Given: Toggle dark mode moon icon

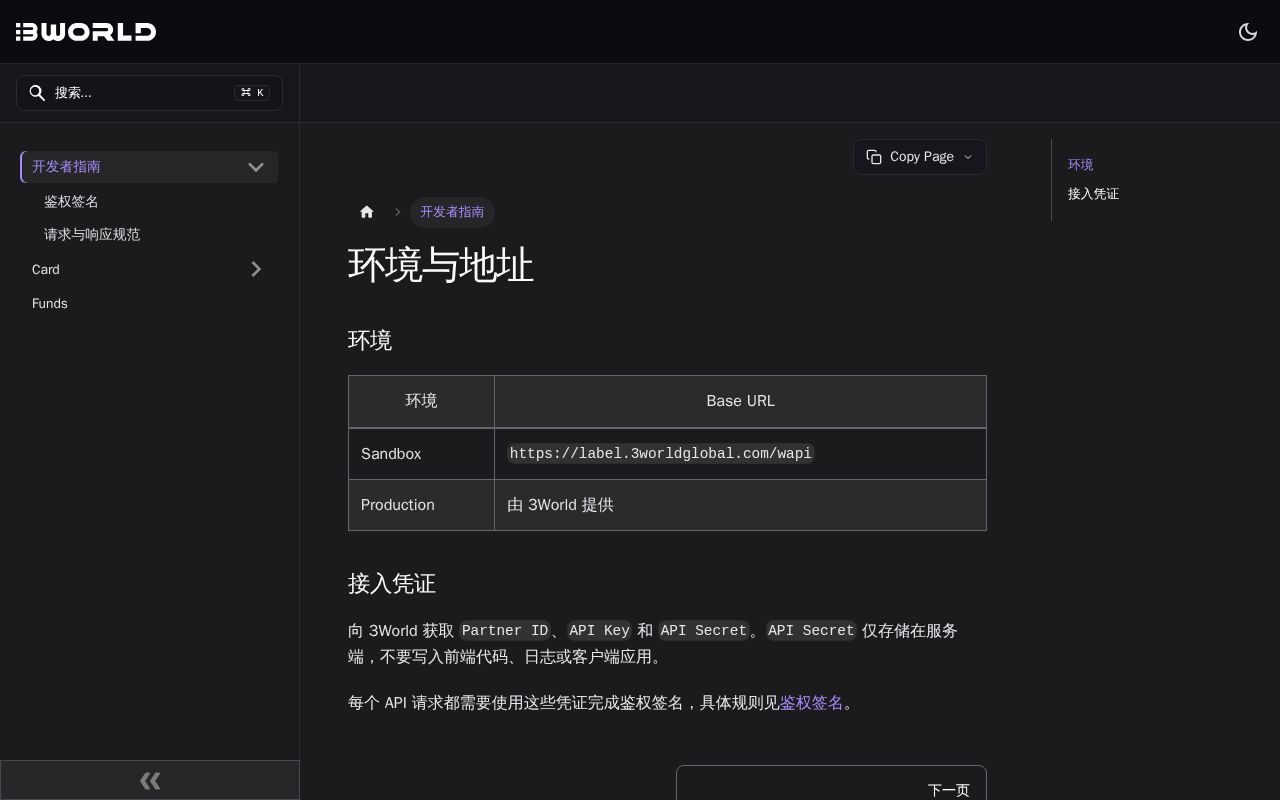Looking at the screenshot, I should pyautogui.click(x=1248, y=32).
